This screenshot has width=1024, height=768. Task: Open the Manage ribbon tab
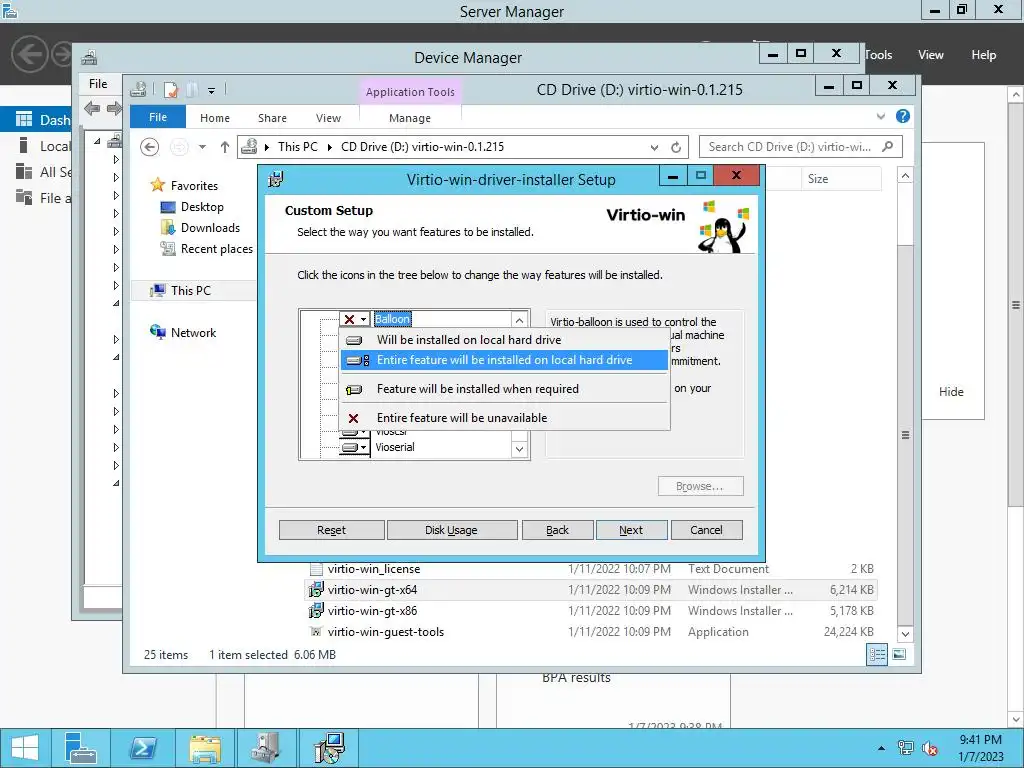[410, 118]
